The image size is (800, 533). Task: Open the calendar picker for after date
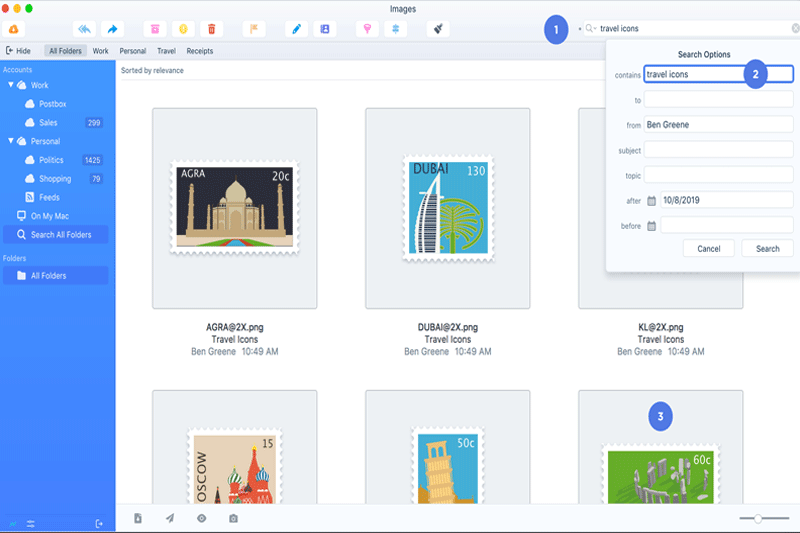651,200
